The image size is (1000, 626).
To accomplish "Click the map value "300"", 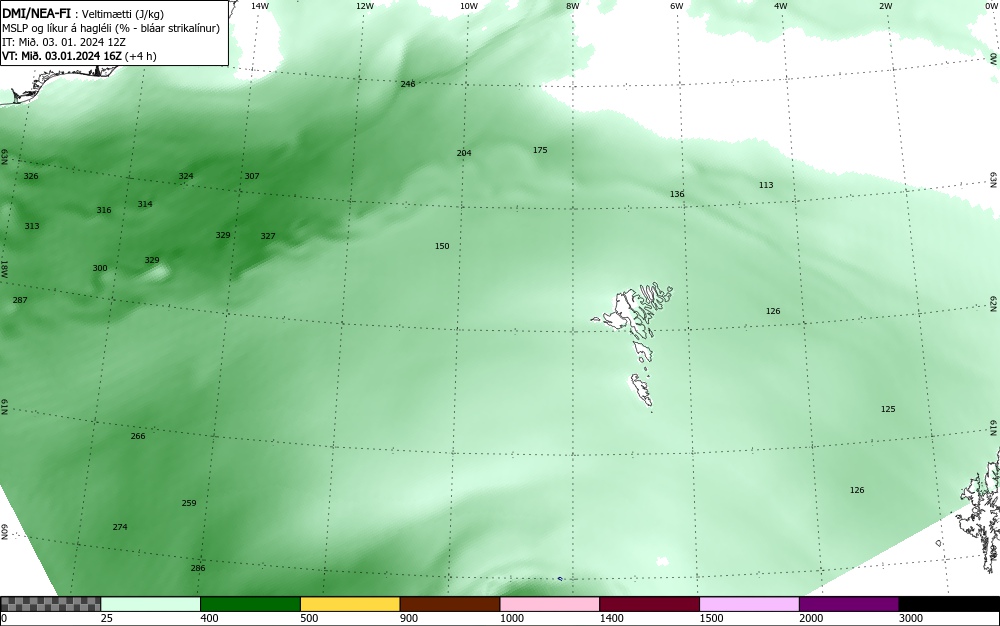I will [x=99, y=268].
